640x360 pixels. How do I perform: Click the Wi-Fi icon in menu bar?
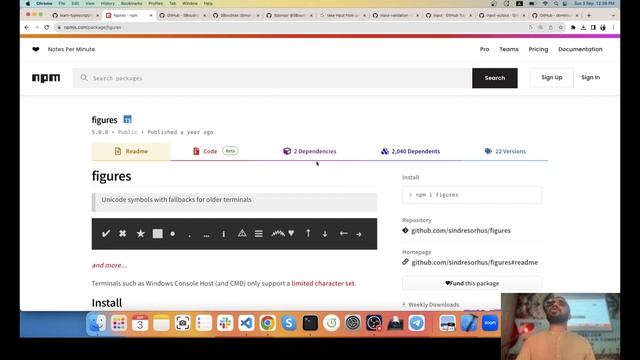tap(545, 3)
